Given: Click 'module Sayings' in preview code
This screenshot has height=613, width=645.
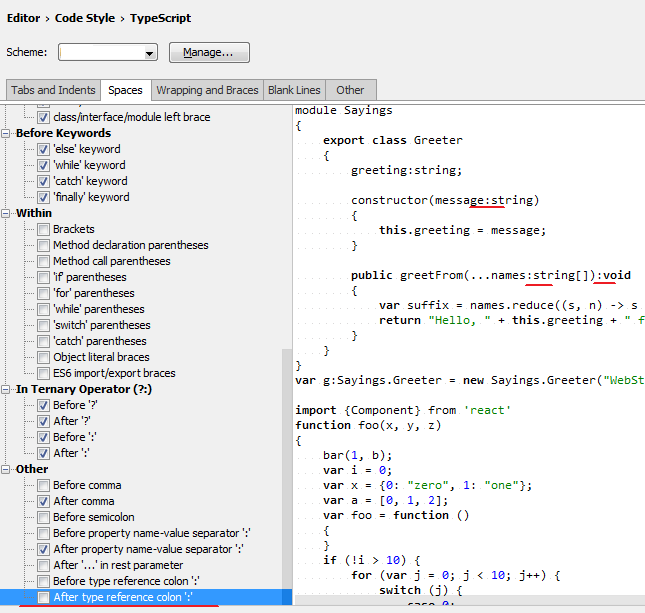Looking at the screenshot, I should (x=344, y=110).
